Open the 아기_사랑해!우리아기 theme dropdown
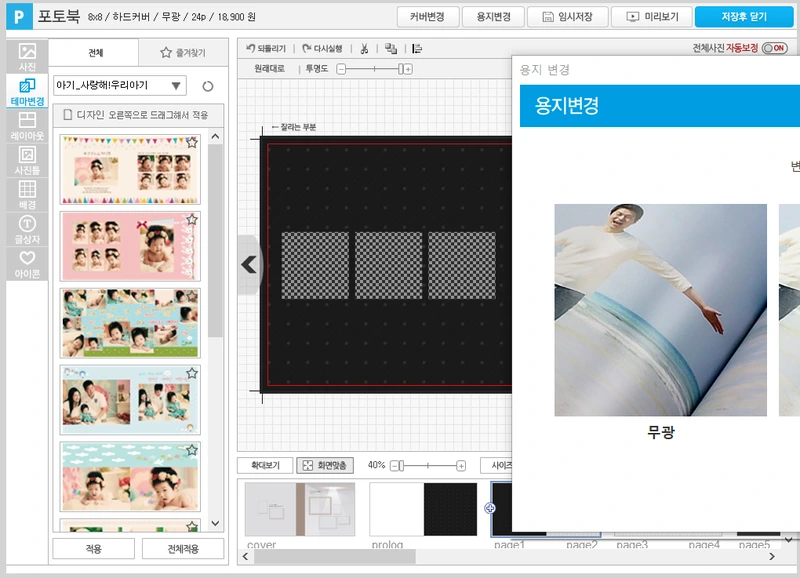This screenshot has width=800, height=578. click(x=119, y=85)
